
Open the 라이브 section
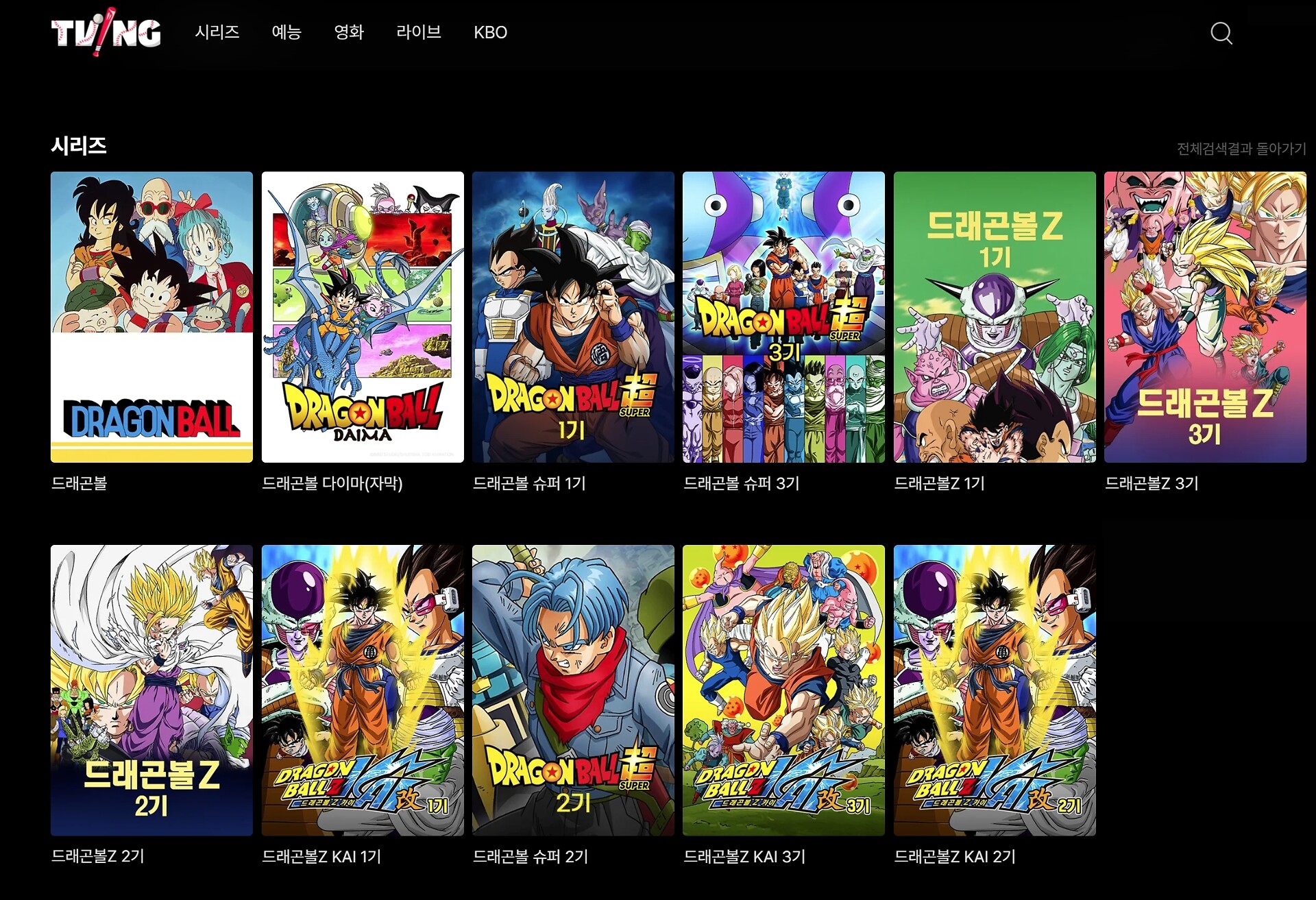(x=418, y=32)
